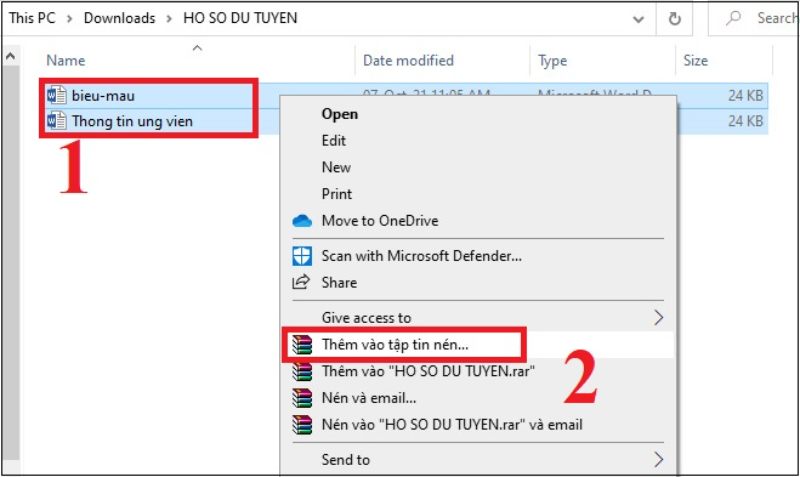Select Thêm vào "HO SO DU TUYEN.rar"
Screen dimensions: 800x477
coord(428,371)
